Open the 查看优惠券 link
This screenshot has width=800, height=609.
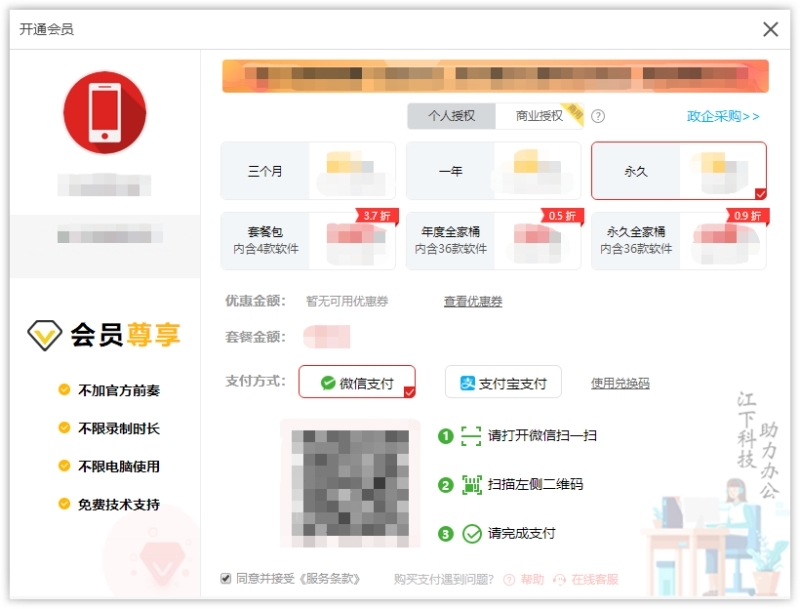pyautogui.click(x=473, y=301)
